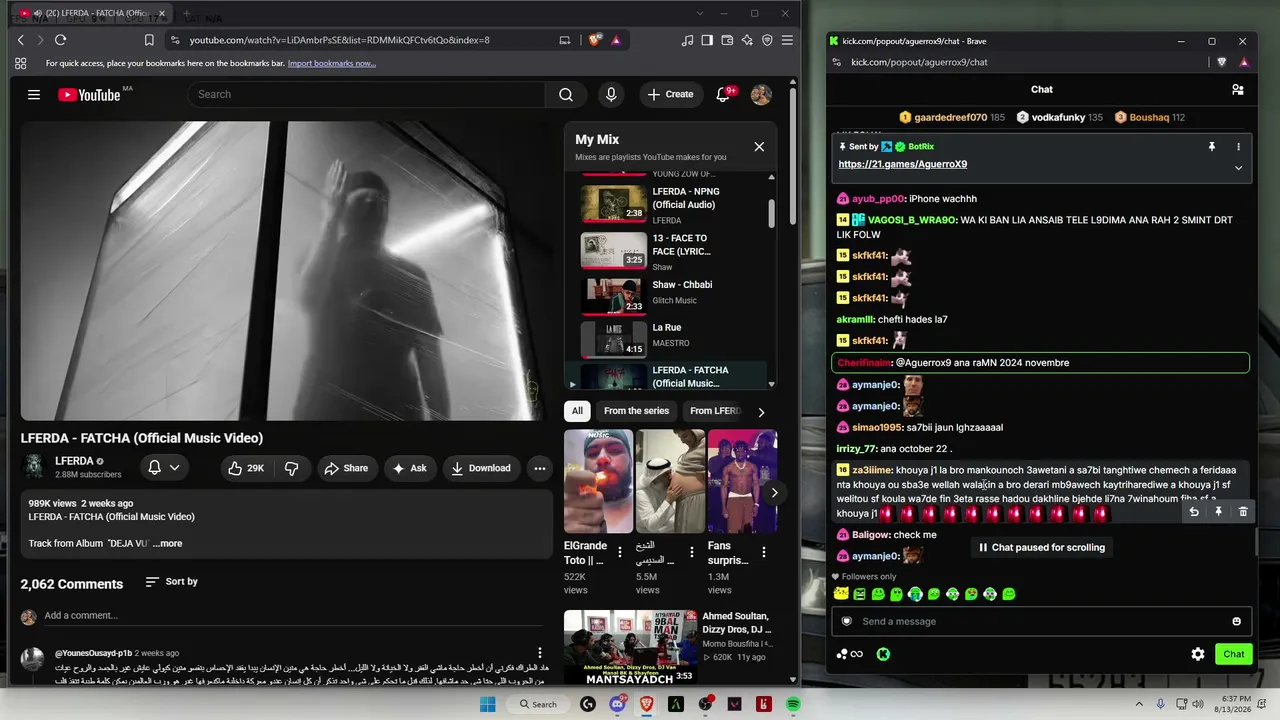Open options for ElGrande Toto short
The width and height of the screenshot is (1280, 720).
click(x=619, y=552)
